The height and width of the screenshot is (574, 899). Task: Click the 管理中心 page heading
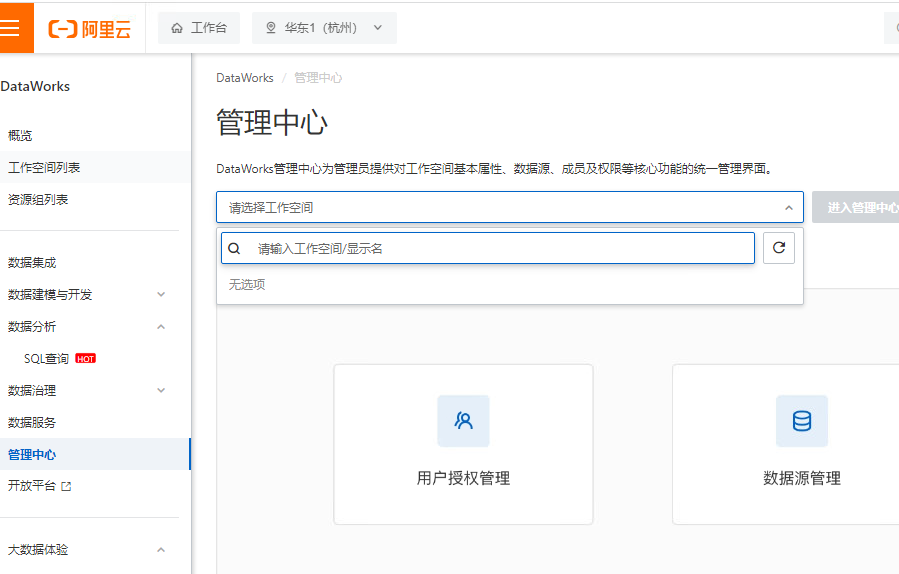(272, 123)
